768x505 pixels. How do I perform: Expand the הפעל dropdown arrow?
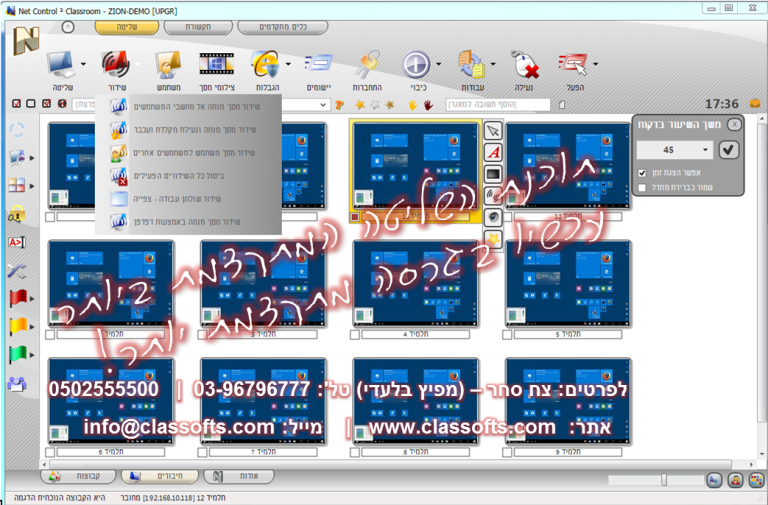(596, 64)
